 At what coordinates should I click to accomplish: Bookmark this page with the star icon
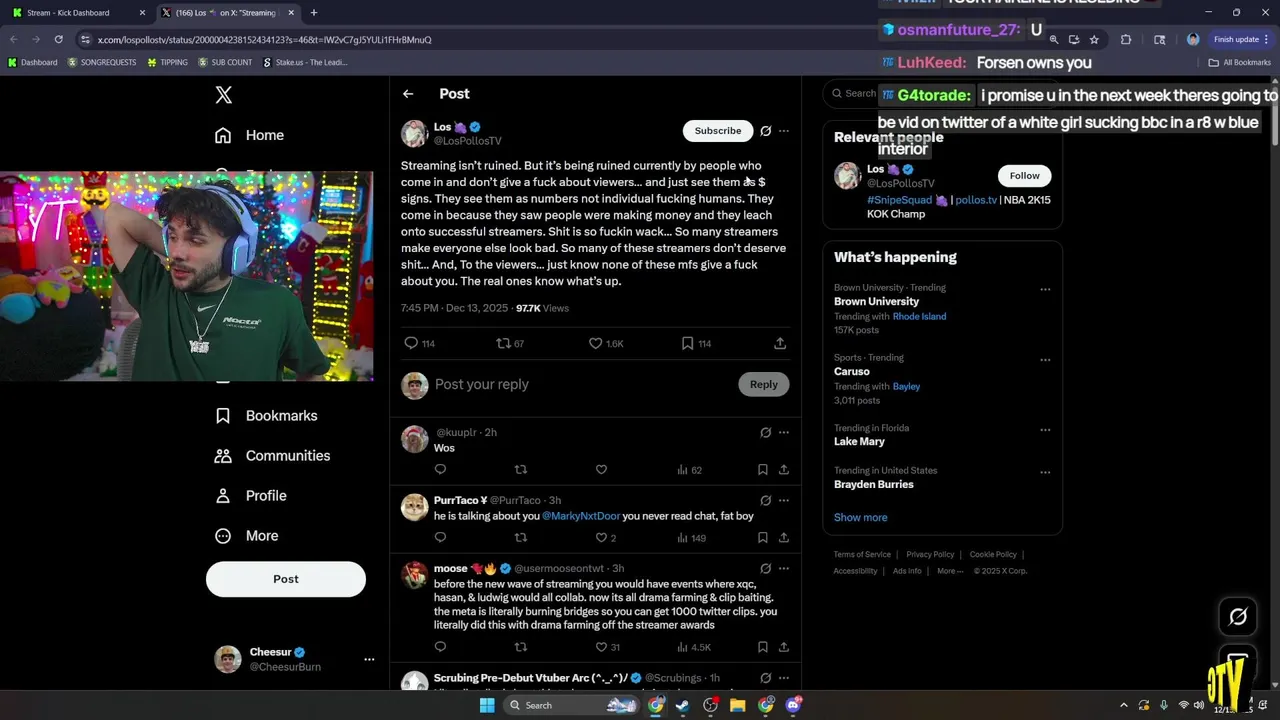click(x=1094, y=40)
